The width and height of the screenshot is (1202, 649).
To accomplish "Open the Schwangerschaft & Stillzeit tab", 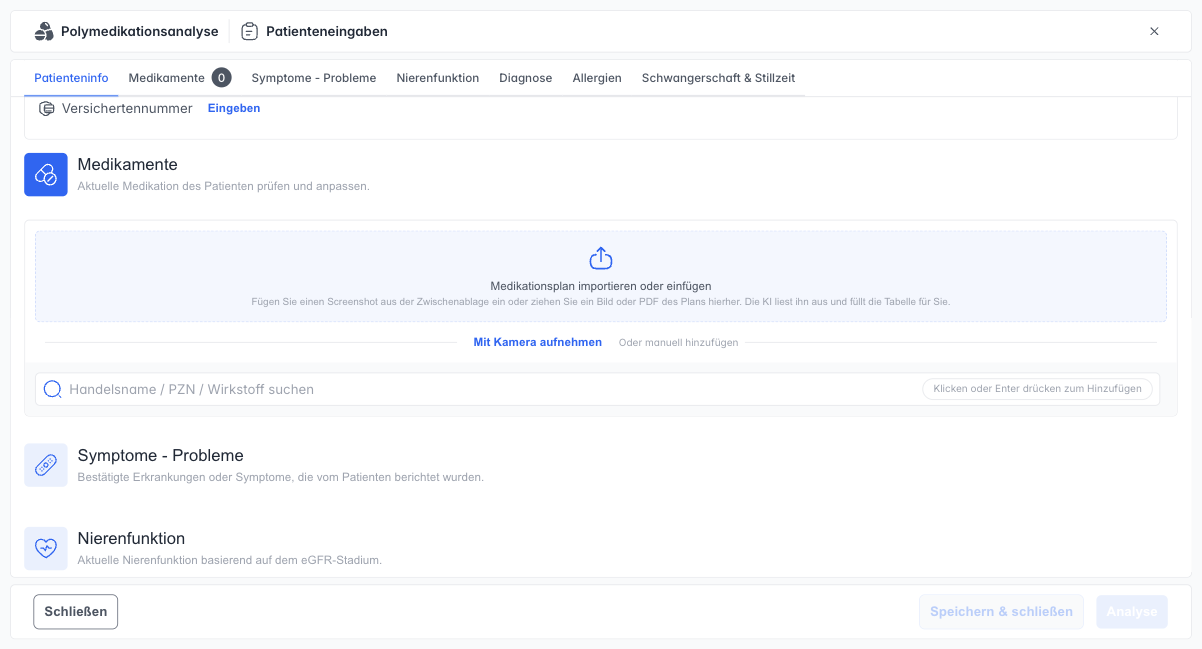I will (719, 78).
